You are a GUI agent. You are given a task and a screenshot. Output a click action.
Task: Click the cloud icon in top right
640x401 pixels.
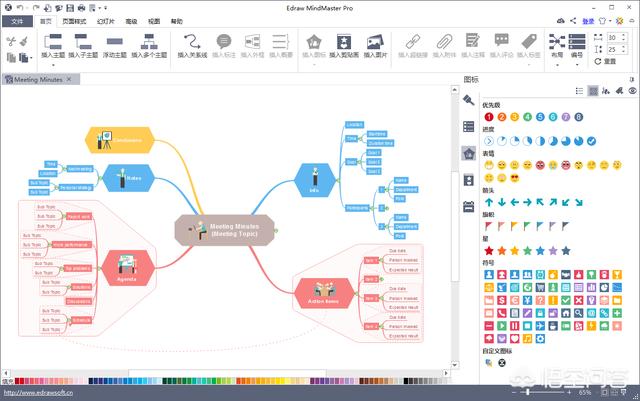click(561, 20)
